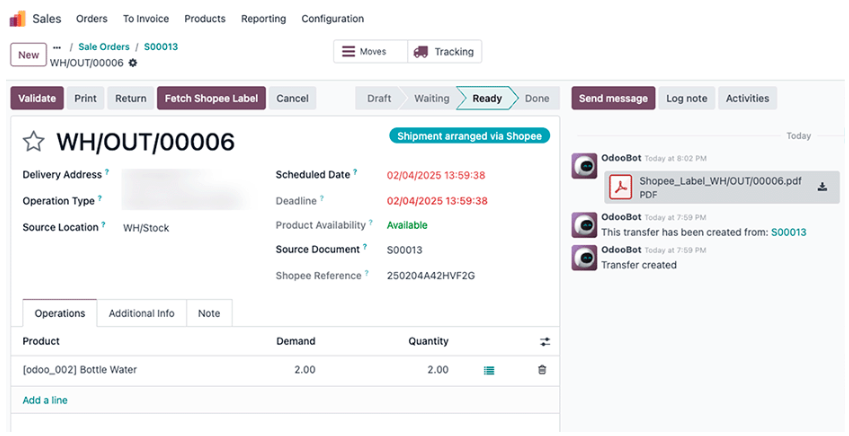The image size is (849, 436).
Task: Open the To Invoice menu
Action: point(146,19)
